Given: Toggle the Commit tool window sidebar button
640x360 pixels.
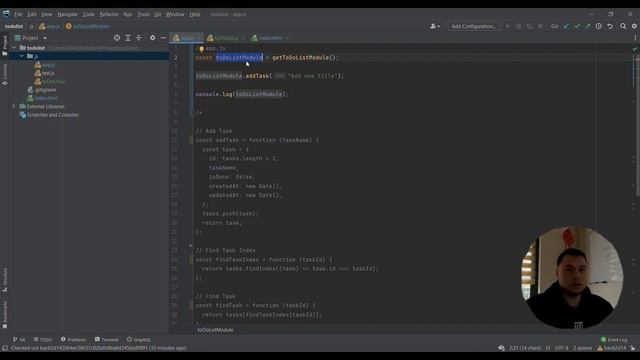Looking at the screenshot, I should [4, 74].
